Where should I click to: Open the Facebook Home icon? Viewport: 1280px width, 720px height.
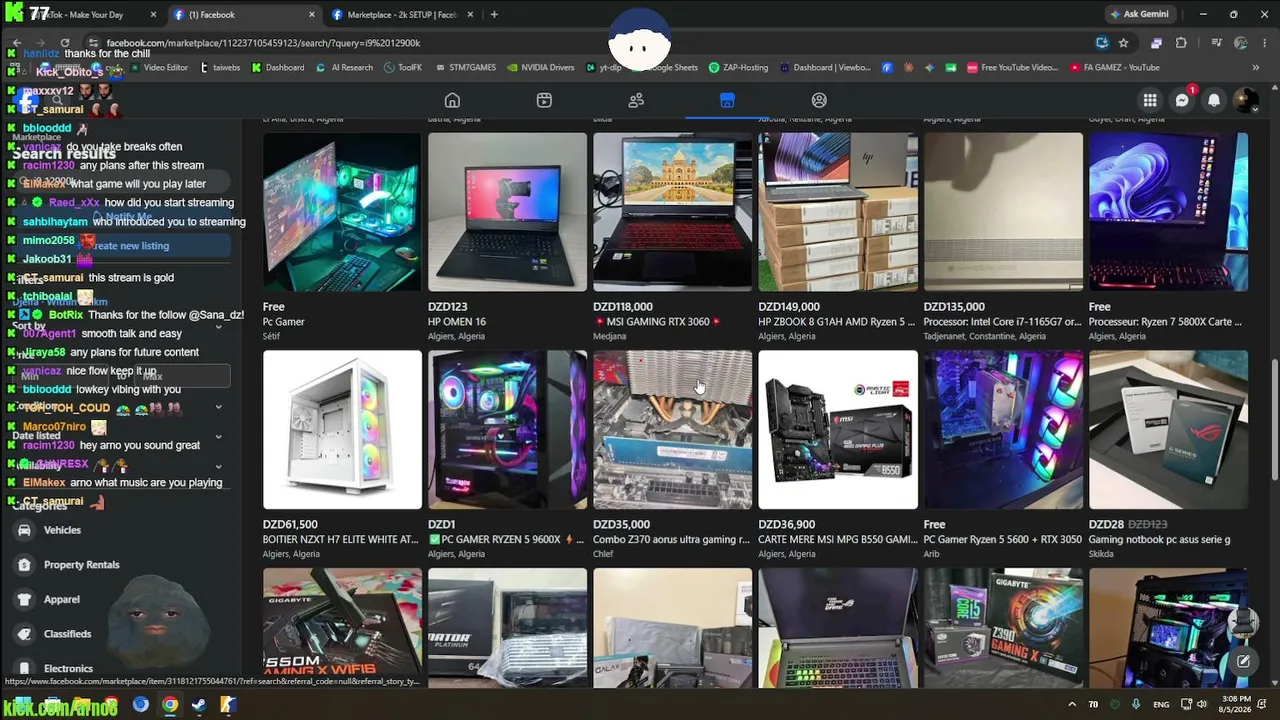click(x=452, y=100)
